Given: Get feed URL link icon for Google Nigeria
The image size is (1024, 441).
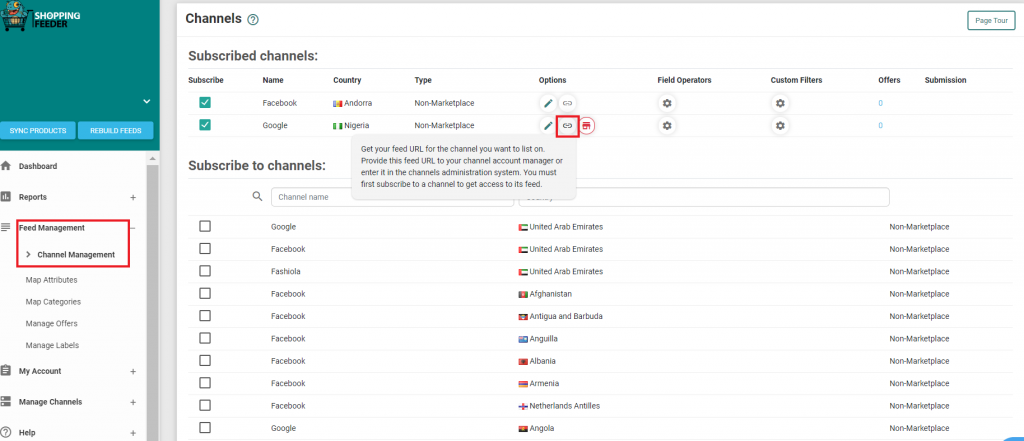Looking at the screenshot, I should (x=568, y=125).
